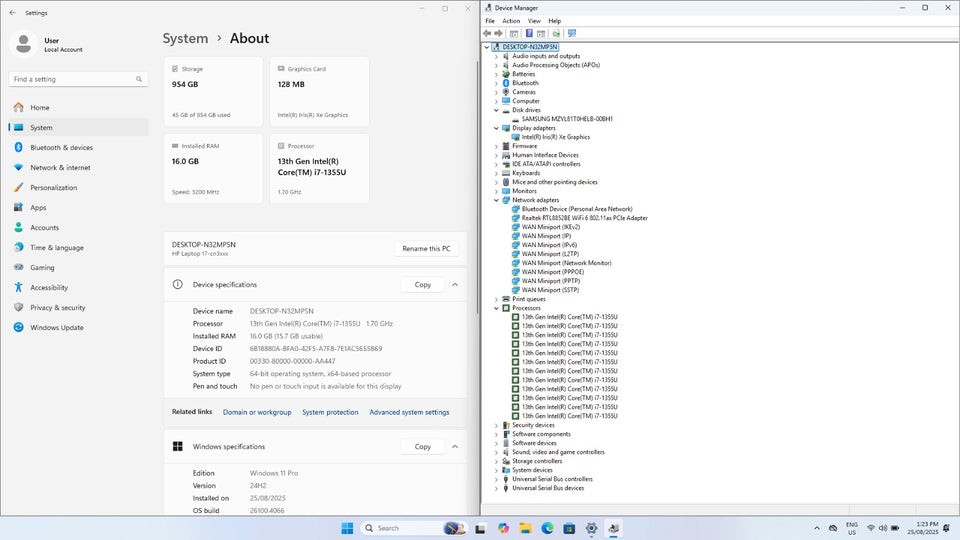Image resolution: width=960 pixels, height=540 pixels.
Task: Open the Help menu in Device Manager
Action: point(555,21)
